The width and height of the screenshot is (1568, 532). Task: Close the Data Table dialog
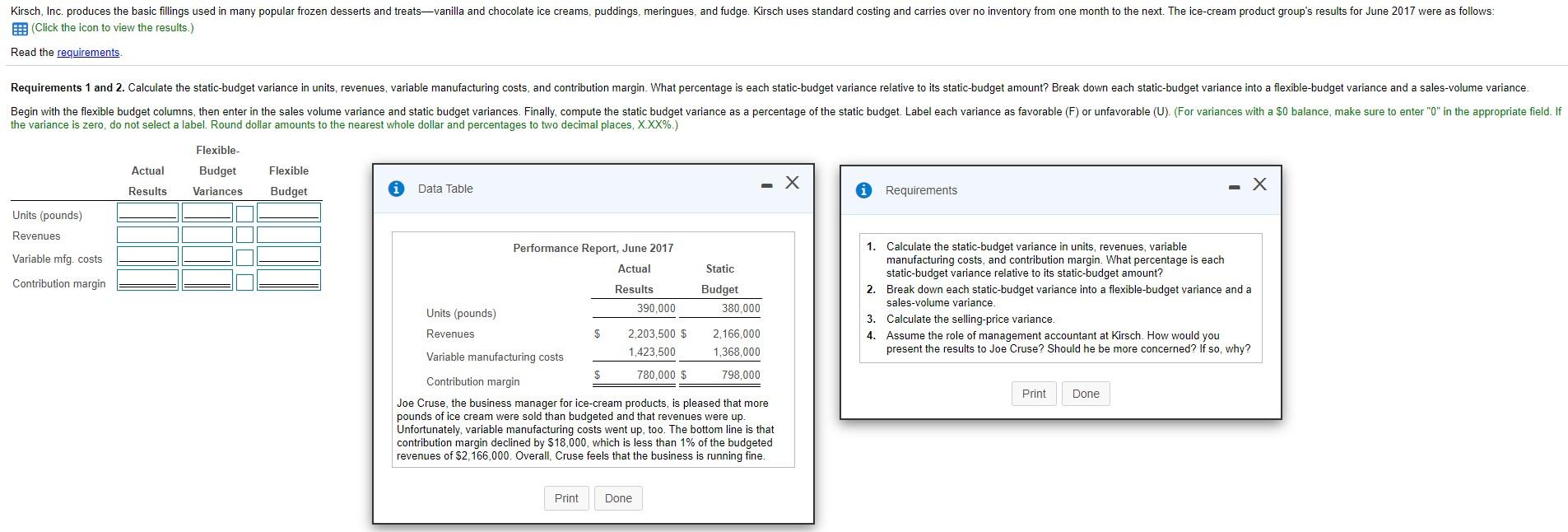(x=792, y=183)
